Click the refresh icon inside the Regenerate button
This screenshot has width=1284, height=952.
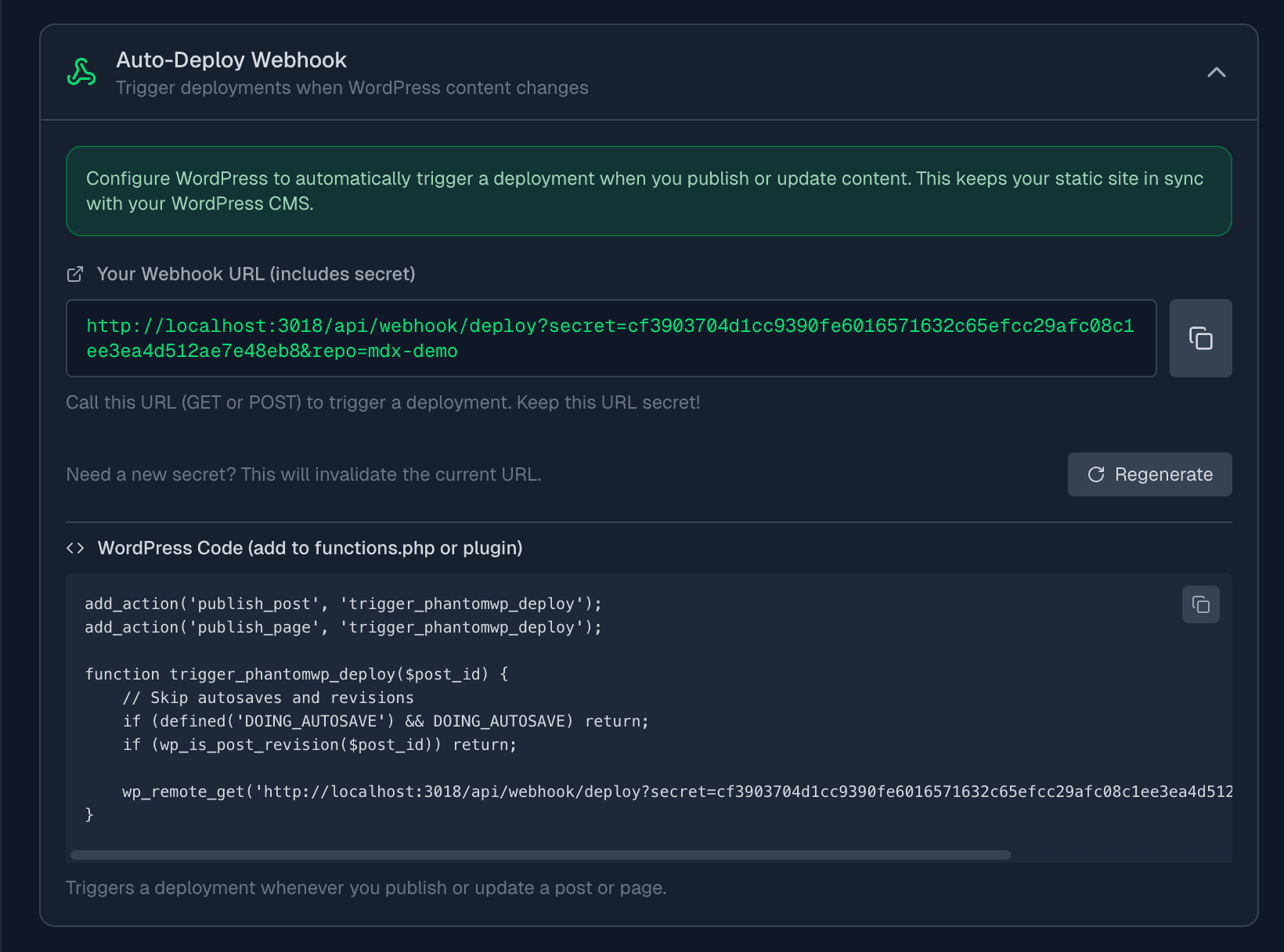point(1098,474)
